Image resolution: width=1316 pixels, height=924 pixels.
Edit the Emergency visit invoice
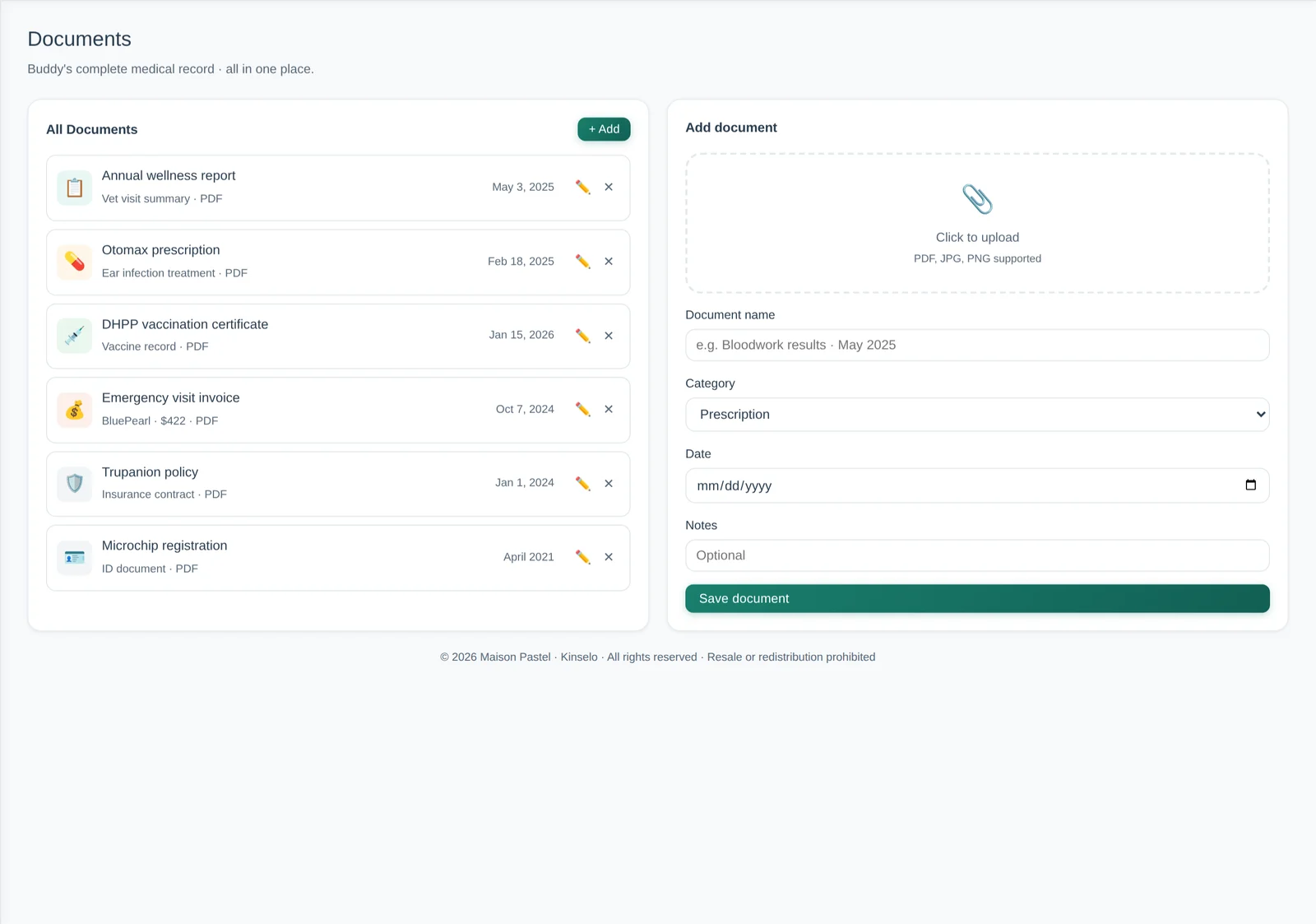point(582,409)
